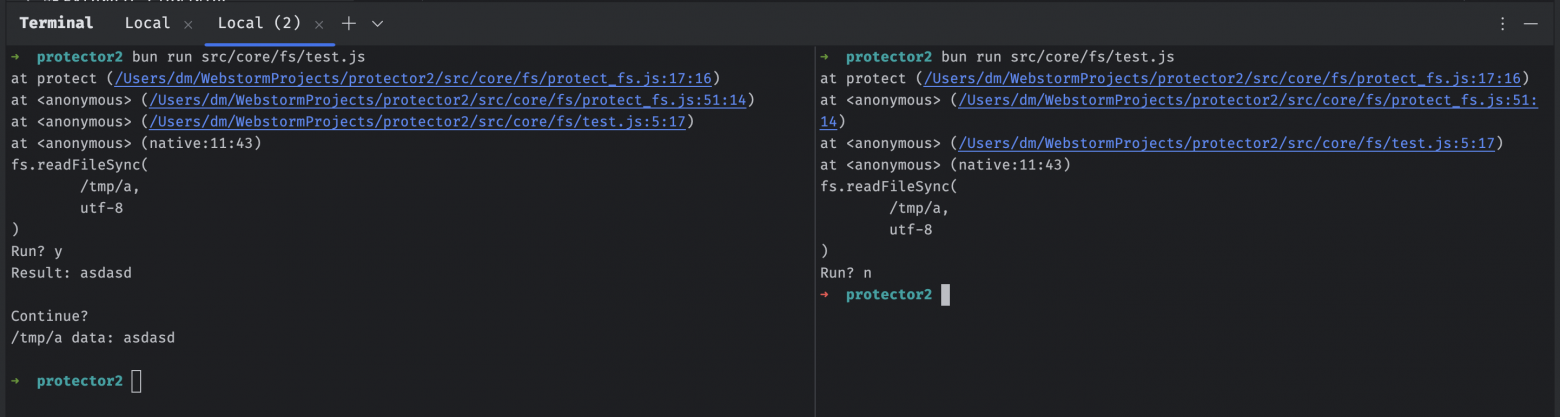Close the Local (2) terminal tab
Image resolution: width=1560 pixels, height=417 pixels.
click(x=319, y=24)
